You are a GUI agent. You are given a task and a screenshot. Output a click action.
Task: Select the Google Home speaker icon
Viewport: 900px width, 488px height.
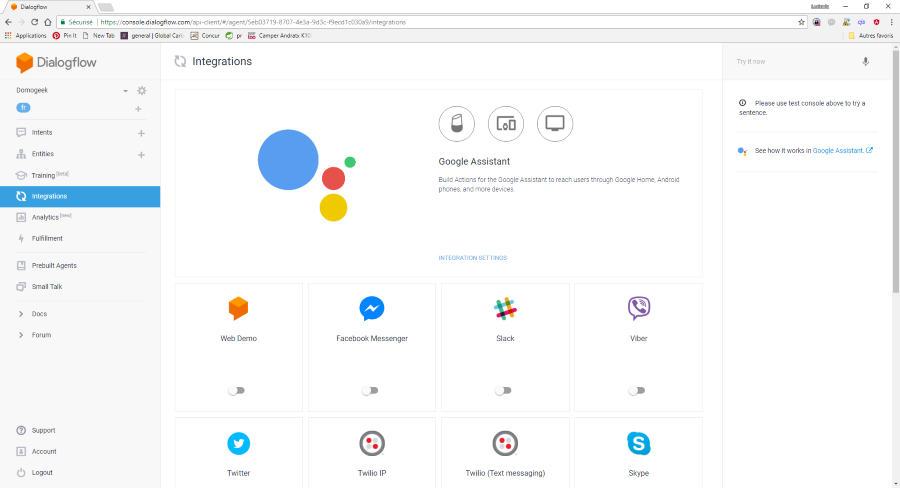click(457, 123)
